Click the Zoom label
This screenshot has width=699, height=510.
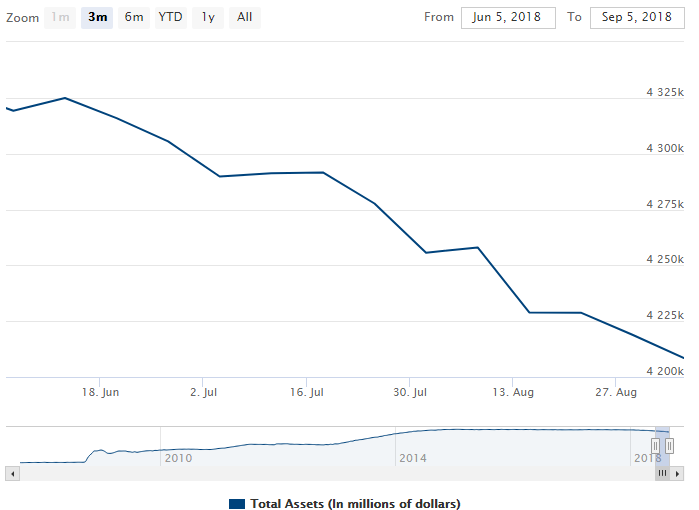tap(22, 18)
